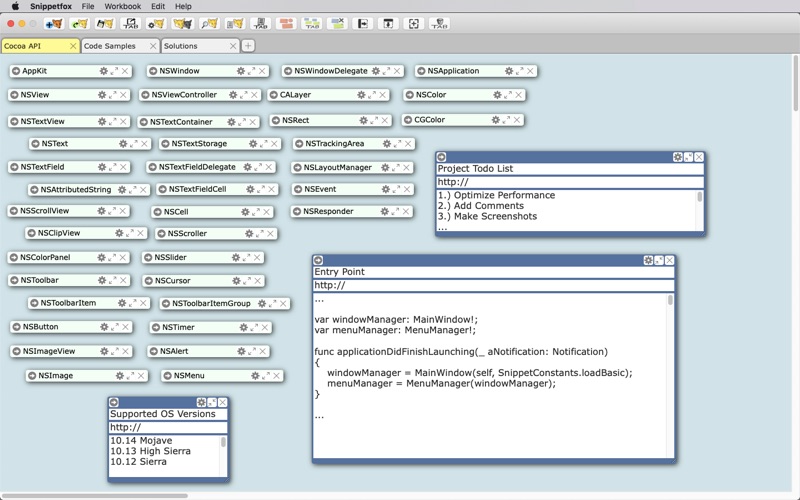Expand the NSTimer snippet using its circle arrow
Viewport: 800px width, 500px height.
click(156, 328)
